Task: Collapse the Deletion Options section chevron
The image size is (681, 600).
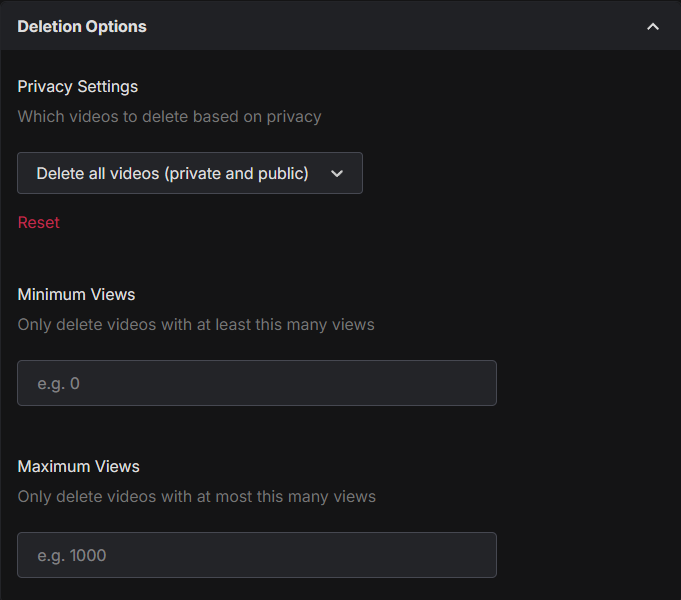Action: point(653,27)
